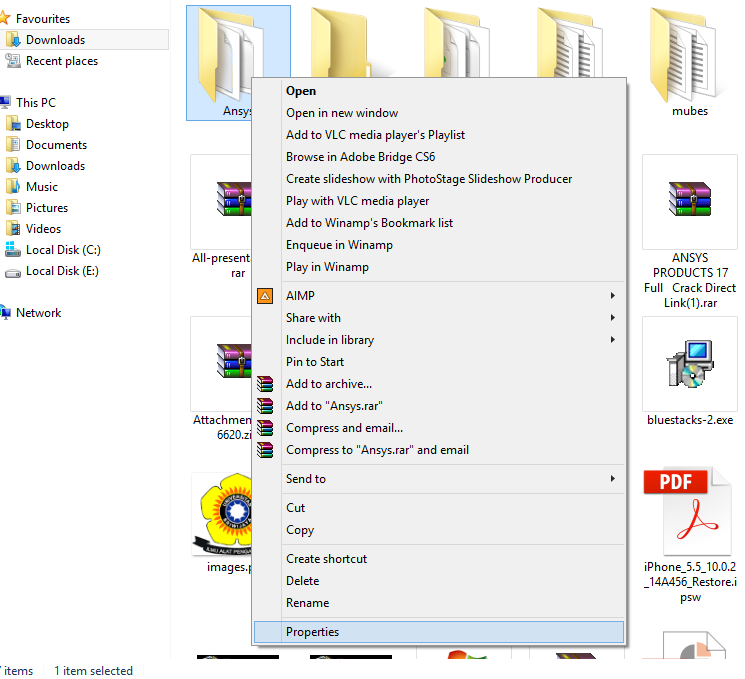Click WinRAR icon beside Add to "Ansys.rar"
This screenshot has height=679, width=745.
tap(265, 406)
